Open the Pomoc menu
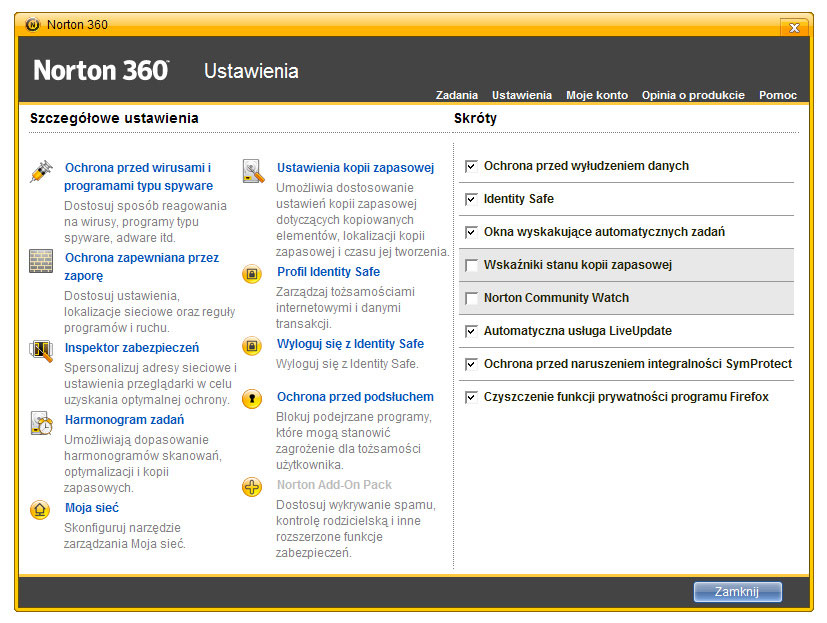 click(x=777, y=95)
